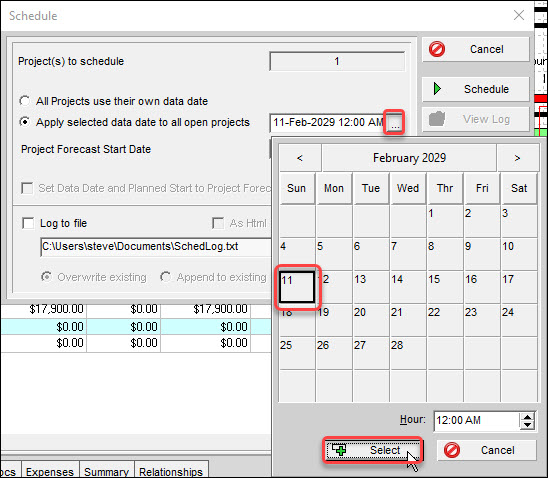Select day 17 in calendar
548x478 pixels.
pos(519,287)
